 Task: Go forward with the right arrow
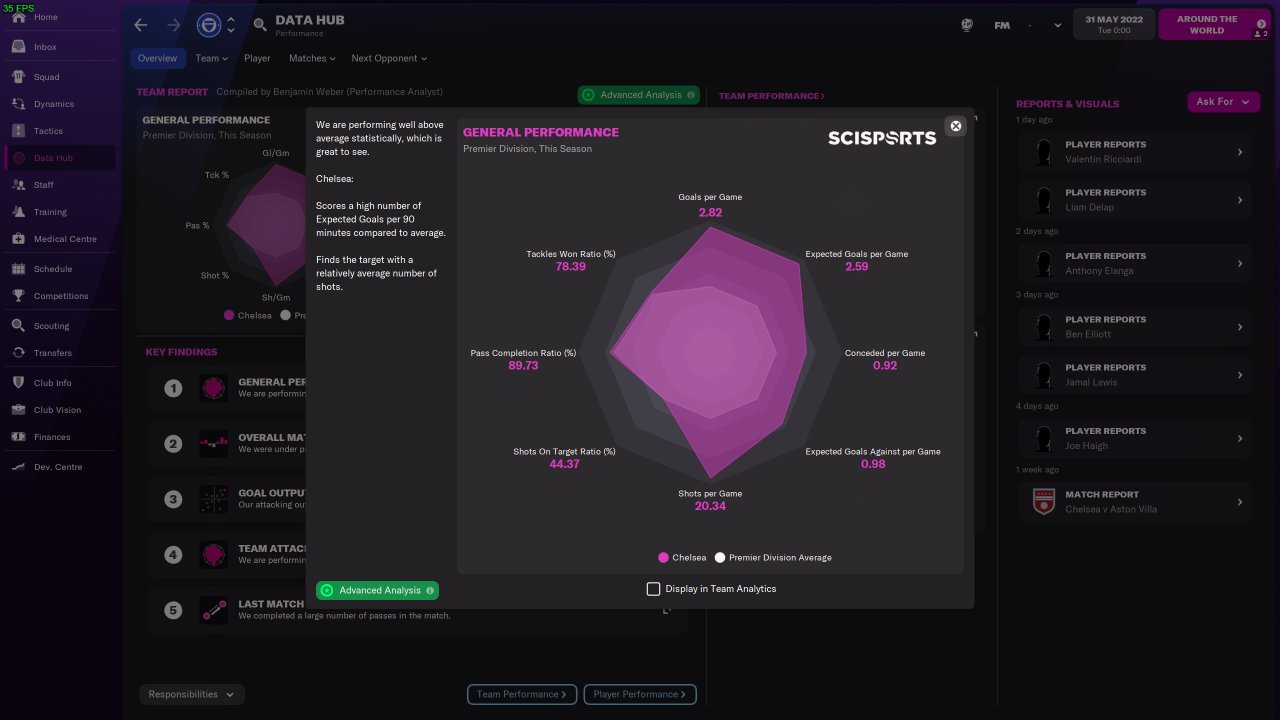pos(174,25)
